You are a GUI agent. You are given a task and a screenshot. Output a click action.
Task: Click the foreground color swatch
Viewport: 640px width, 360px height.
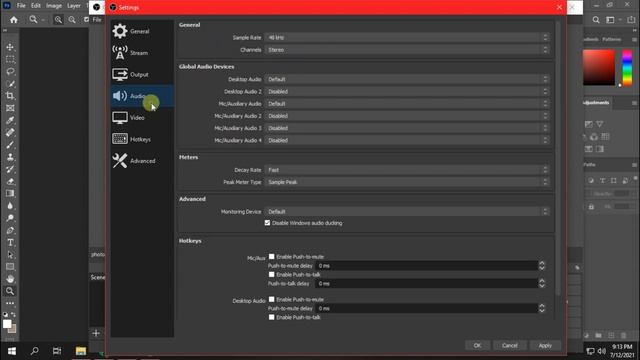pos(7,324)
